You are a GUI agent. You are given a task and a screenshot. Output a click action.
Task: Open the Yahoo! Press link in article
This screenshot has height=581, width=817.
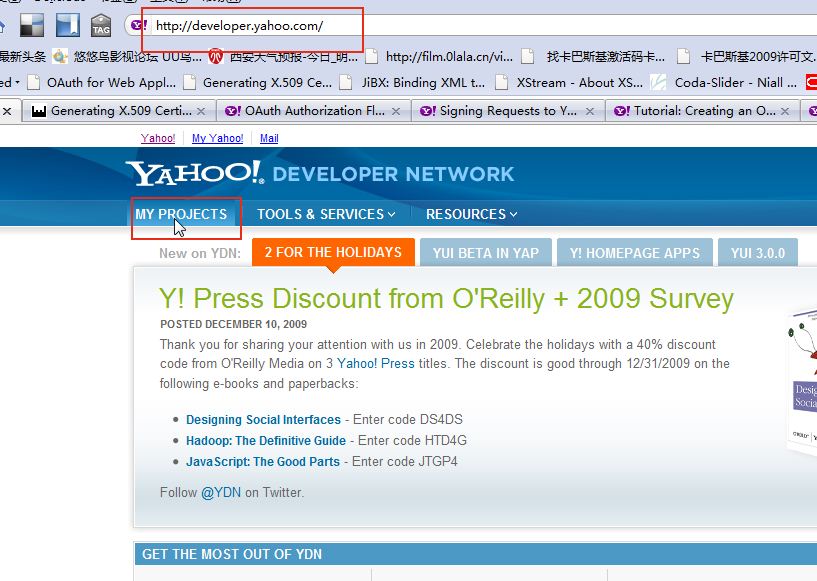[x=376, y=363]
